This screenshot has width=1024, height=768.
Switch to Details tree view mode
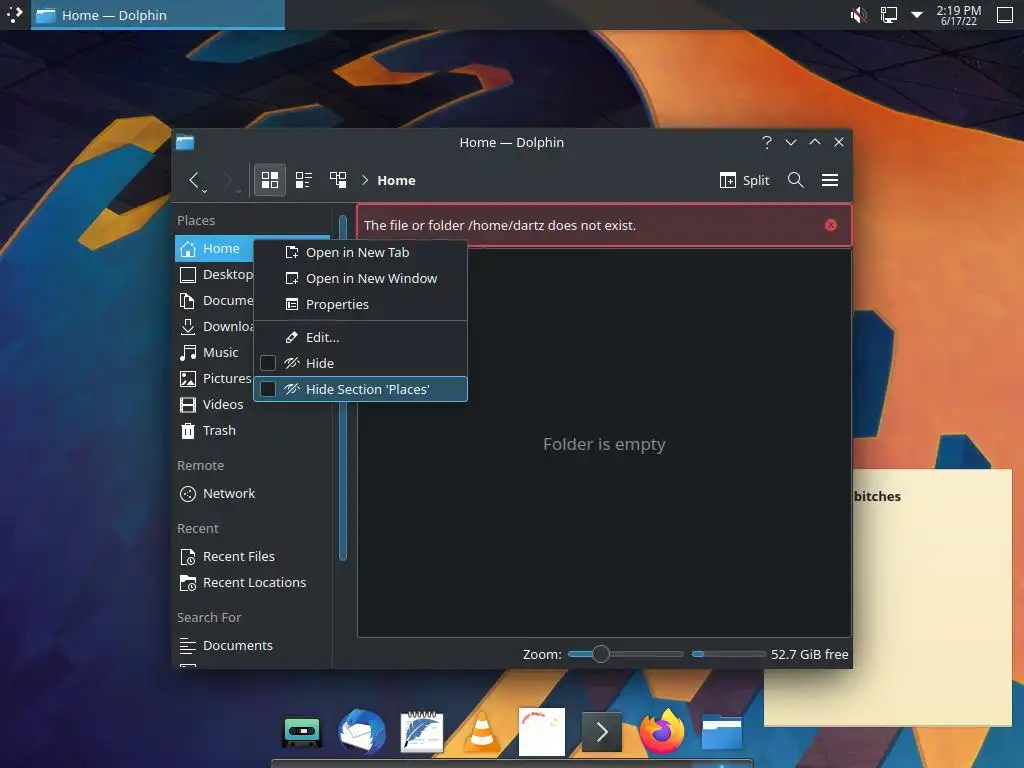click(x=338, y=180)
